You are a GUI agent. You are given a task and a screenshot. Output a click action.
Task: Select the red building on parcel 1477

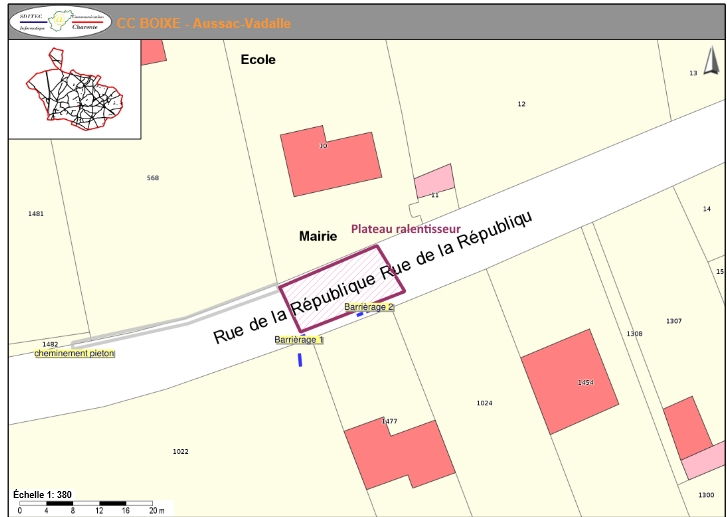[397, 454]
